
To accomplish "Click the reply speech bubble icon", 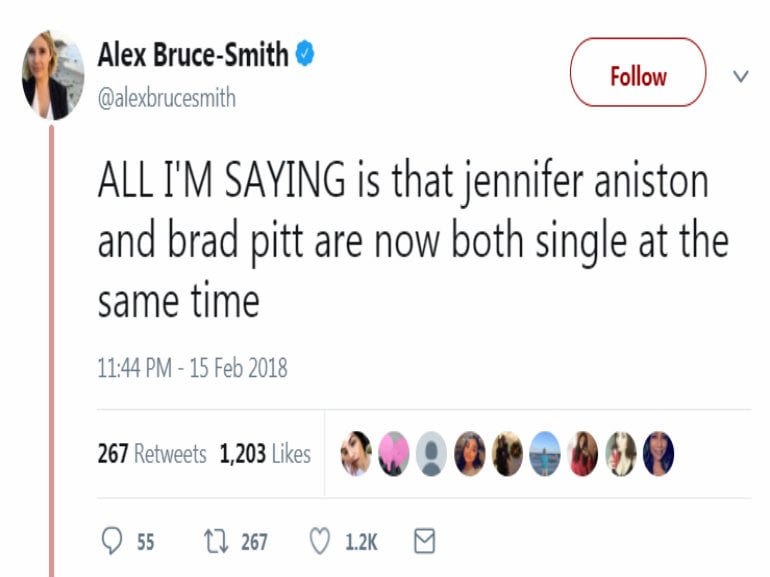I will (x=114, y=542).
